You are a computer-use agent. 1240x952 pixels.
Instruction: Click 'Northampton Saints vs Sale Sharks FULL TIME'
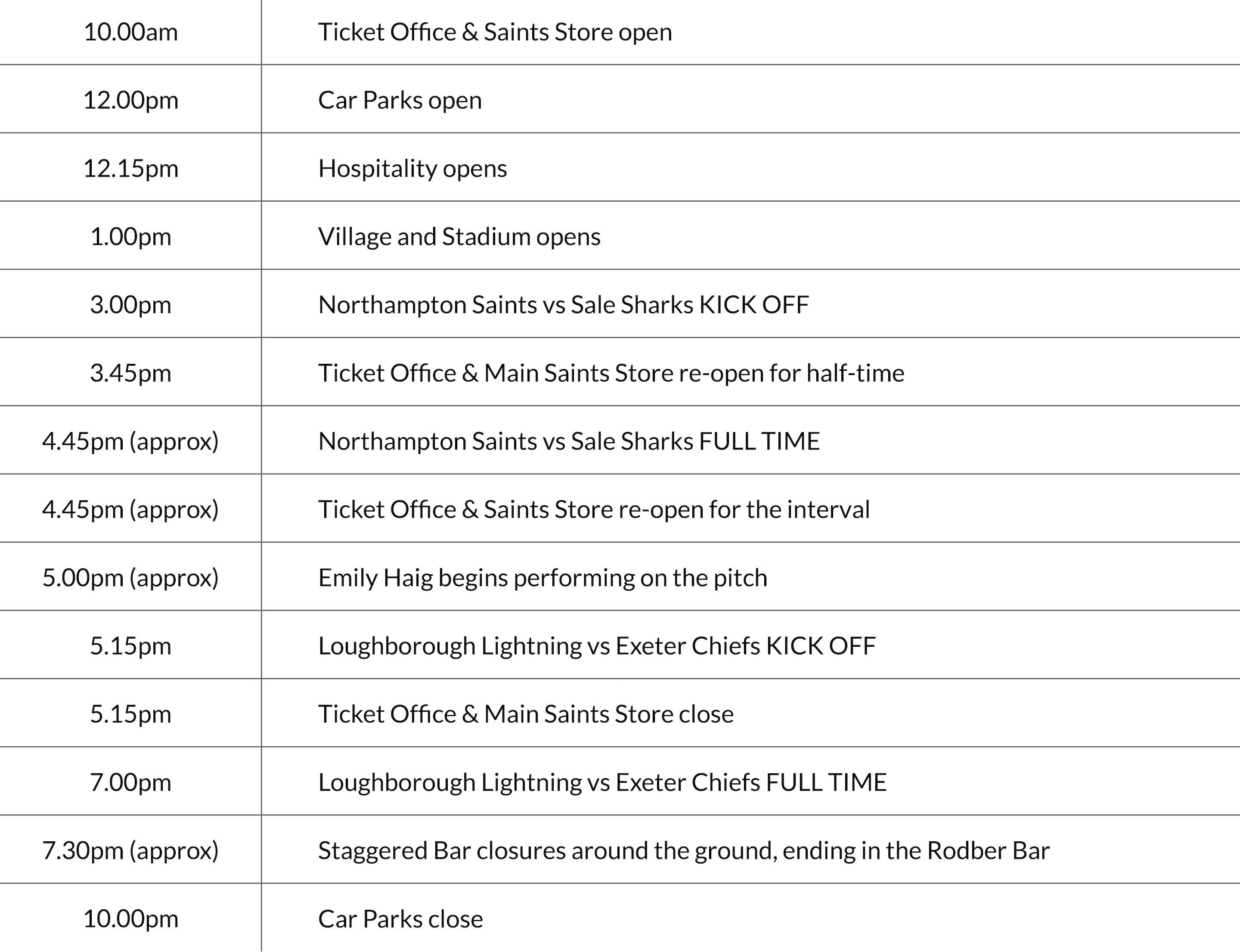pos(569,441)
